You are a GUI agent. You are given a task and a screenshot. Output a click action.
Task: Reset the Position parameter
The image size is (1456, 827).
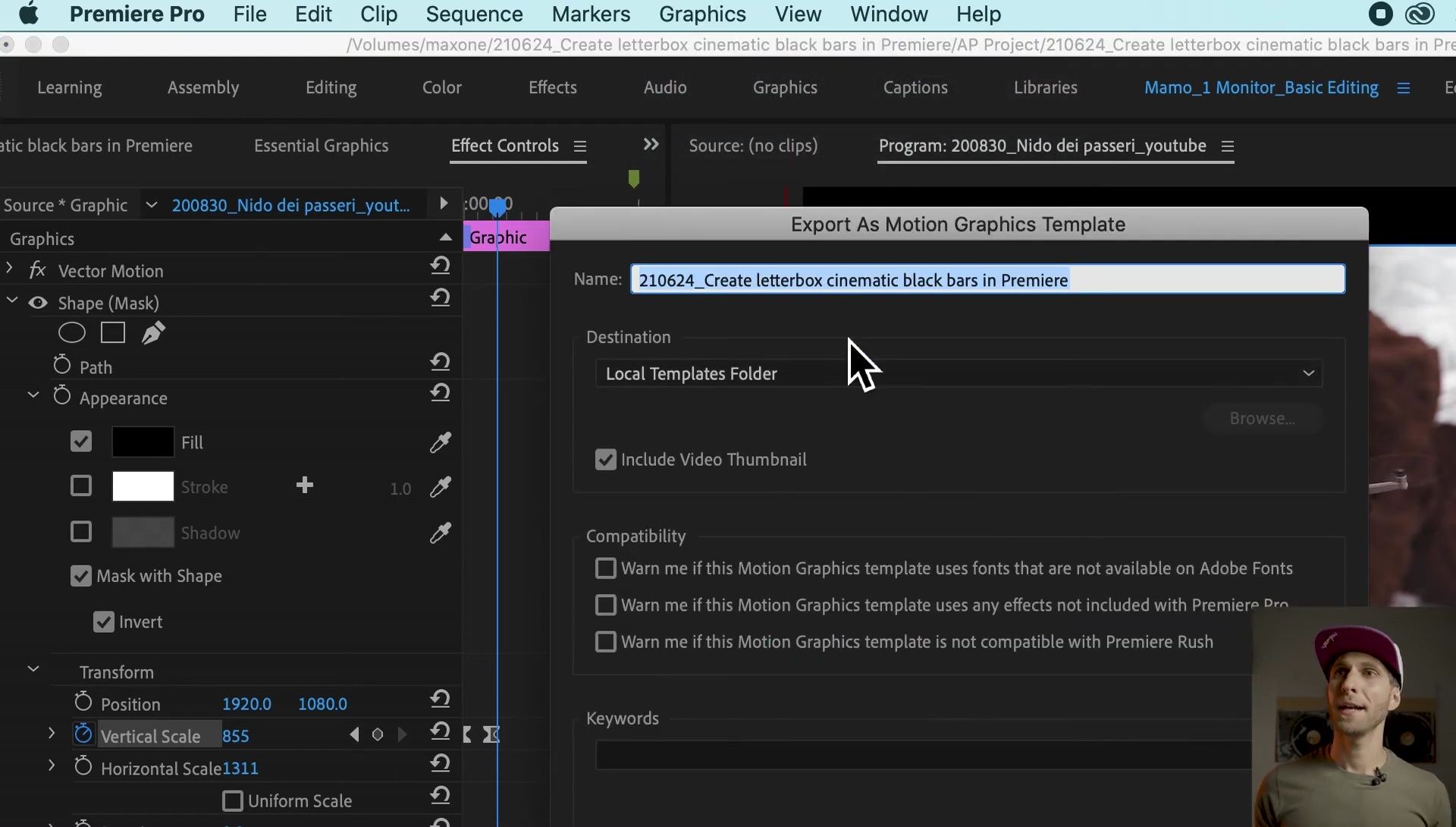coord(440,698)
